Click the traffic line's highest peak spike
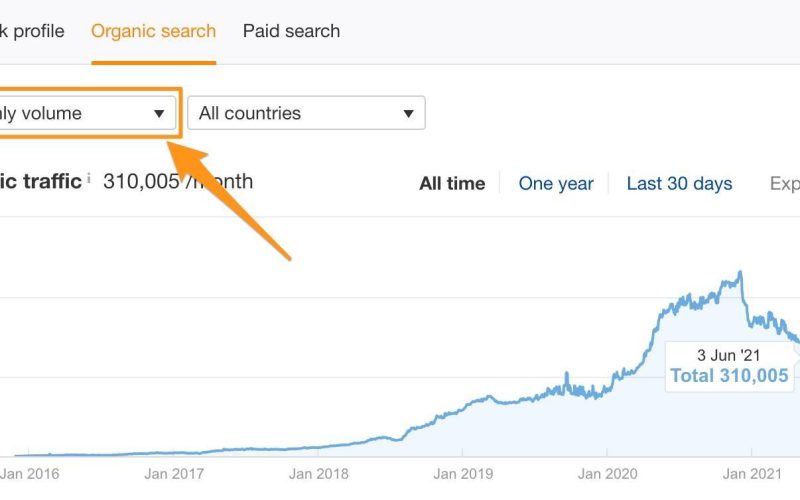 [x=740, y=274]
